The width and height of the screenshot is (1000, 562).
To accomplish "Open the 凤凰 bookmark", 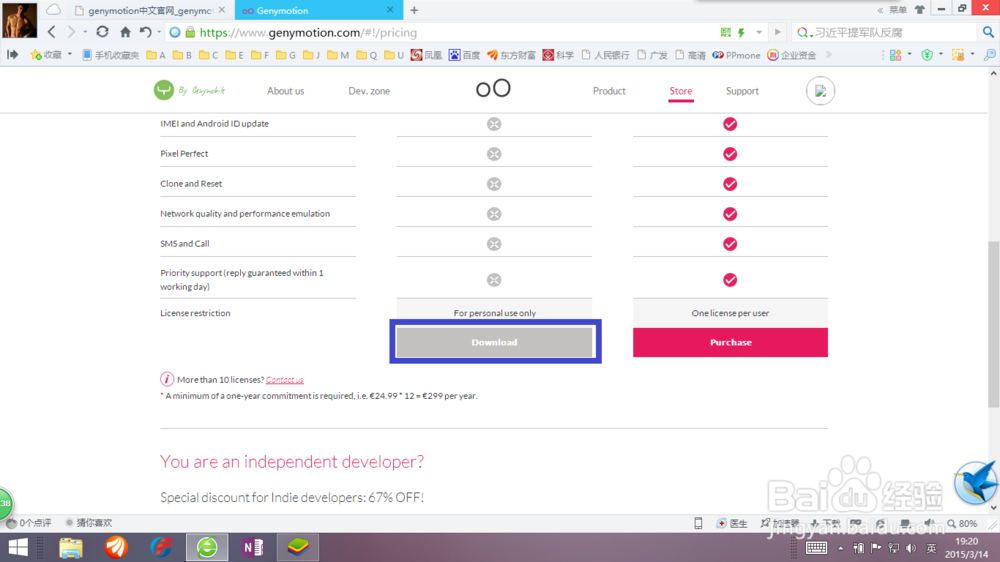I will (x=426, y=55).
